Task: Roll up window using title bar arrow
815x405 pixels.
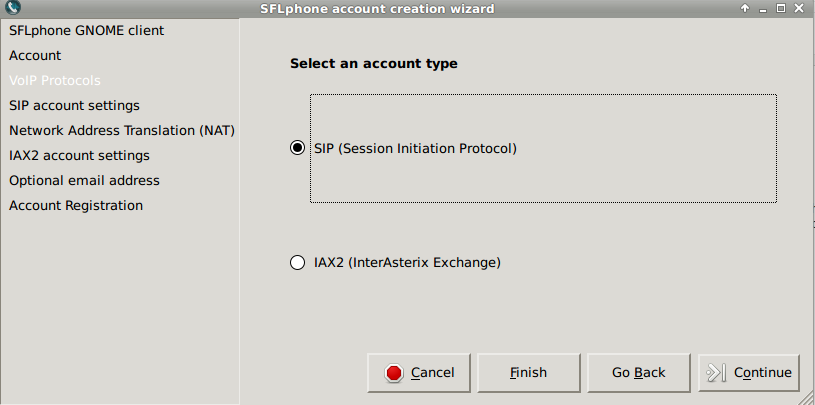Action: [x=745, y=8]
